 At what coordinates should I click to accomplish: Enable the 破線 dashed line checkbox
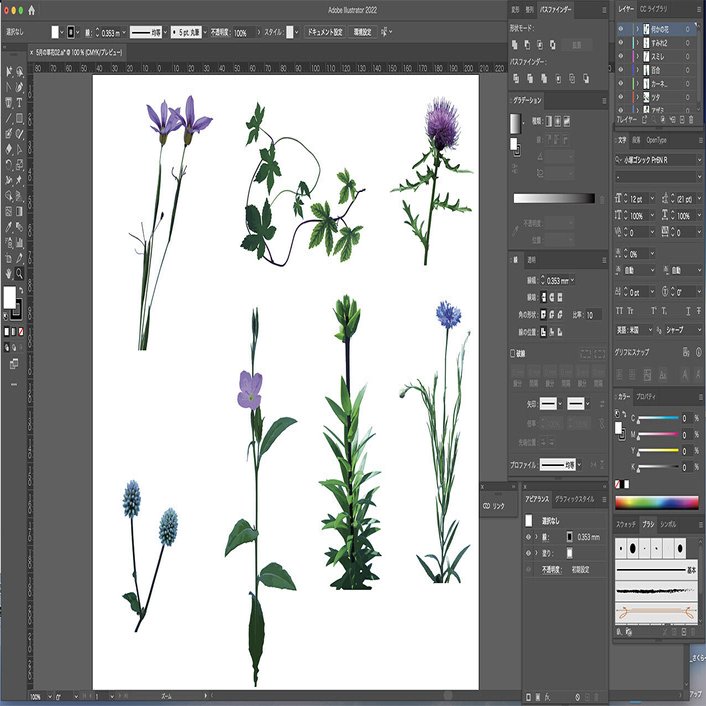tap(512, 353)
